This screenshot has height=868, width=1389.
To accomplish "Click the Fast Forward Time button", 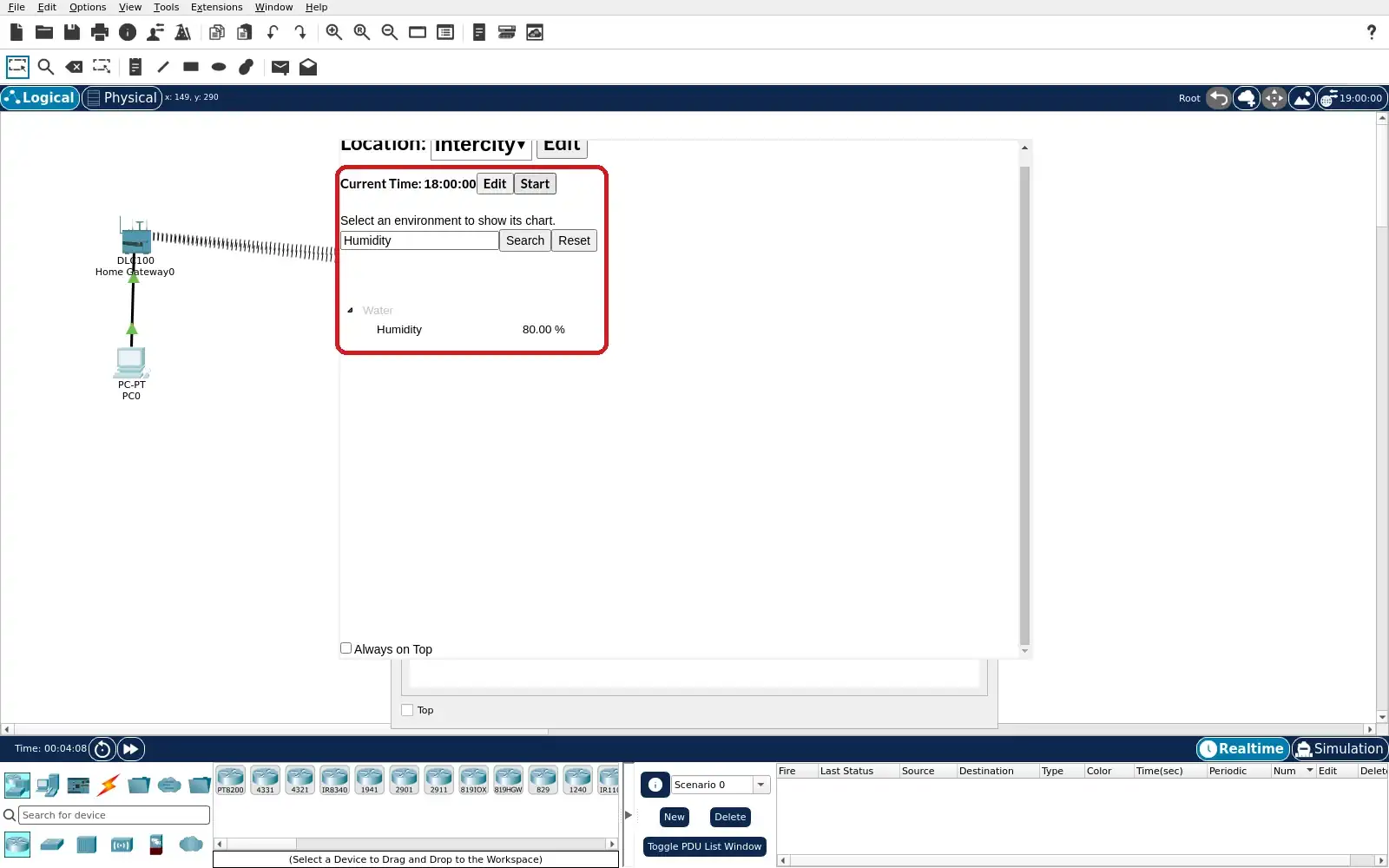I will tap(130, 749).
